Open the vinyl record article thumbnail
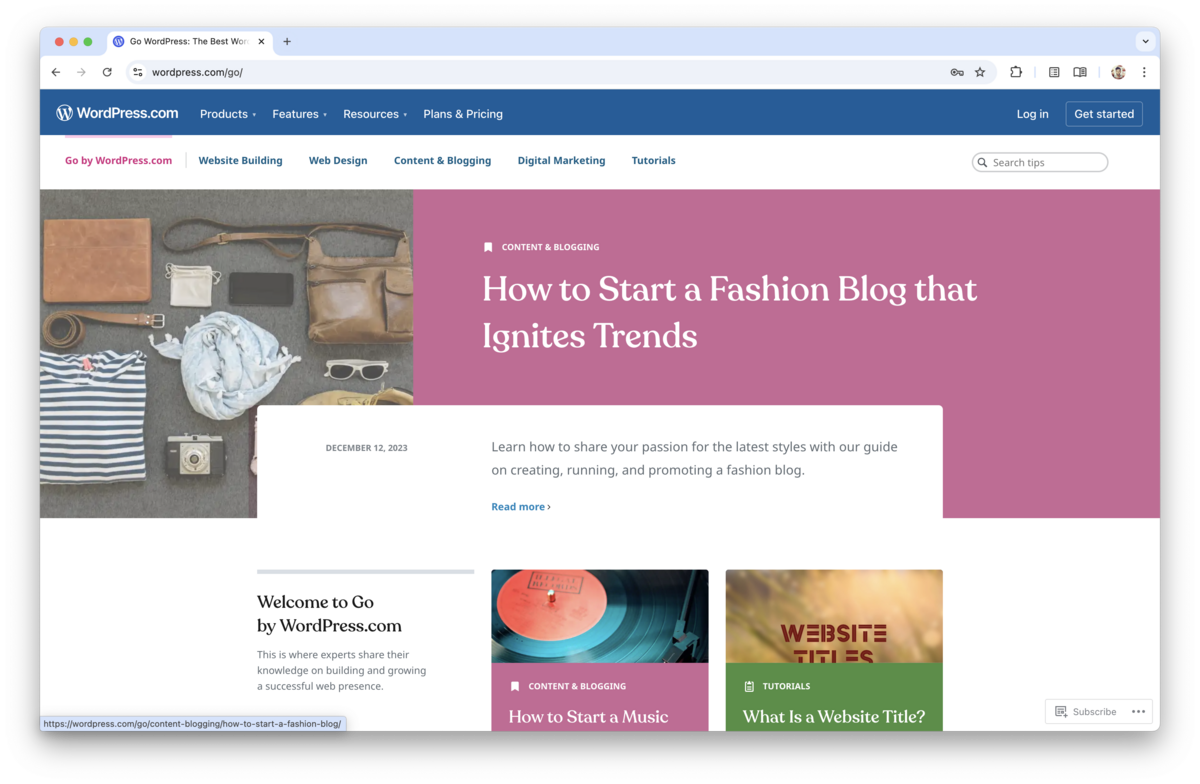Screen dimensions: 1200x784 coord(599,616)
